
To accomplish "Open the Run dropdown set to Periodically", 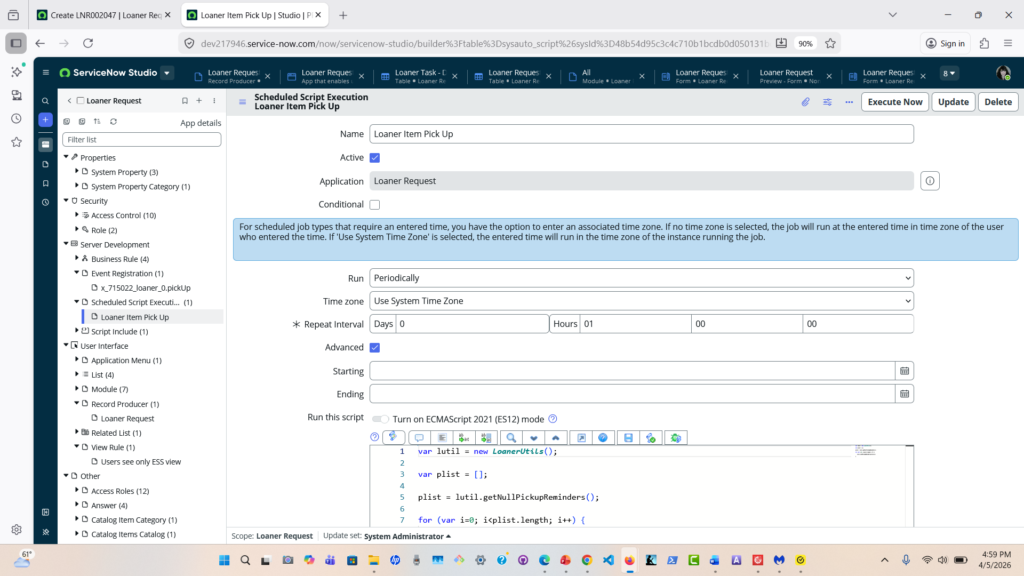I will tap(641, 277).
